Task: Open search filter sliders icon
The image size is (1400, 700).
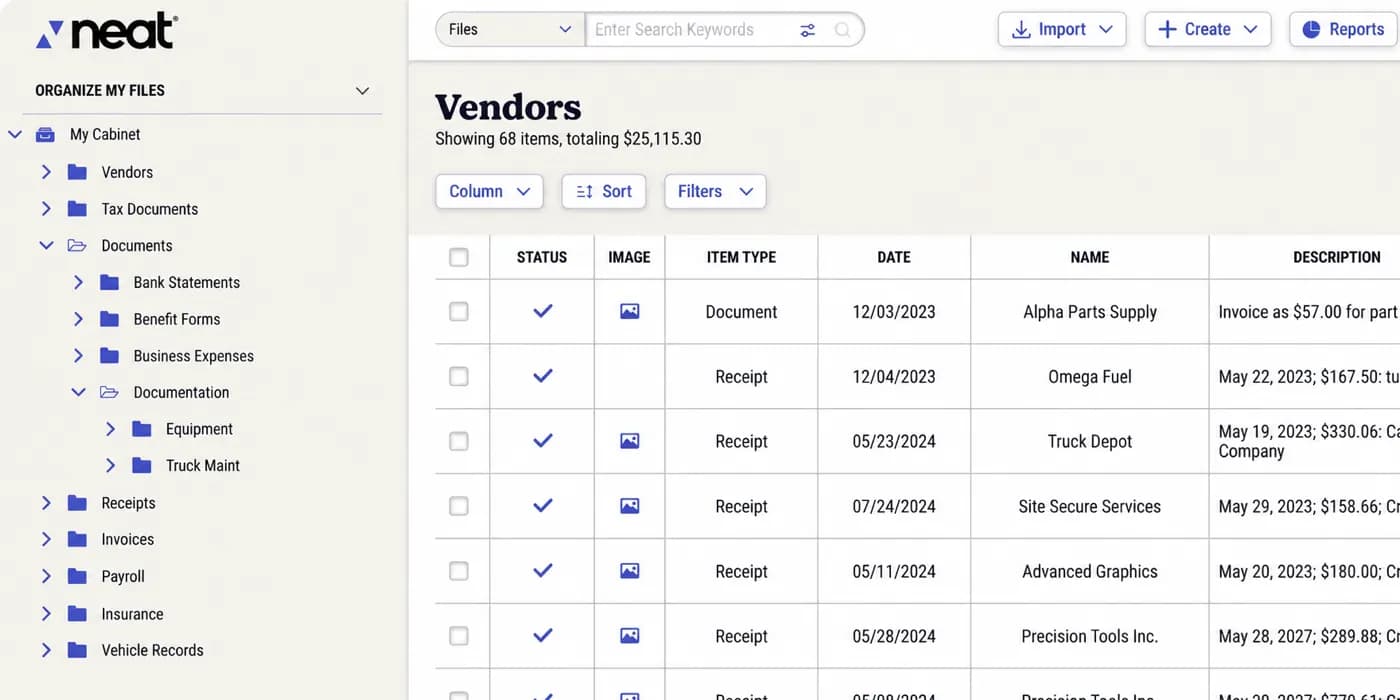Action: click(807, 30)
